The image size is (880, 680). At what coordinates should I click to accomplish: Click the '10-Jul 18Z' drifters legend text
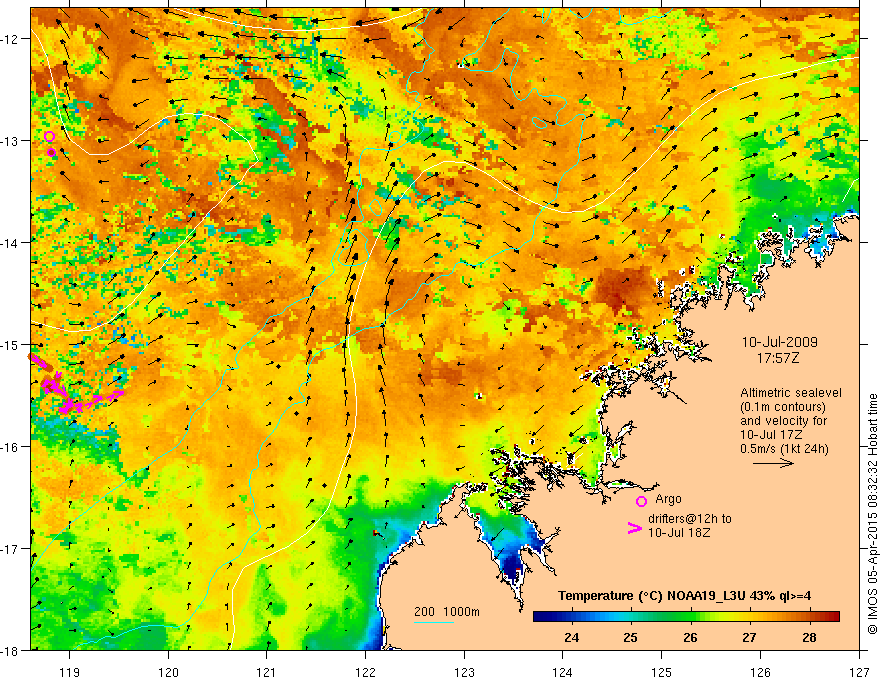tap(679, 533)
